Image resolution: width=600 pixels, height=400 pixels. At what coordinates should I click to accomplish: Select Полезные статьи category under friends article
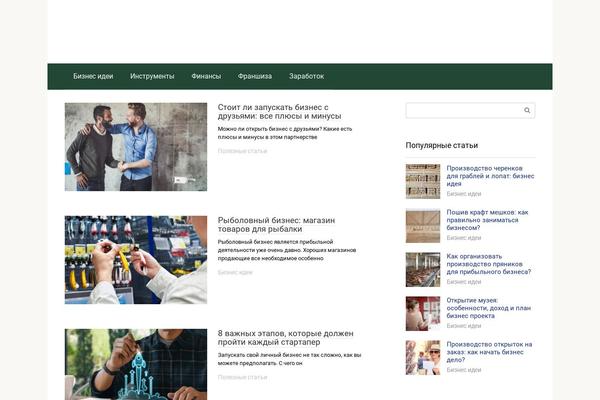tap(242, 151)
